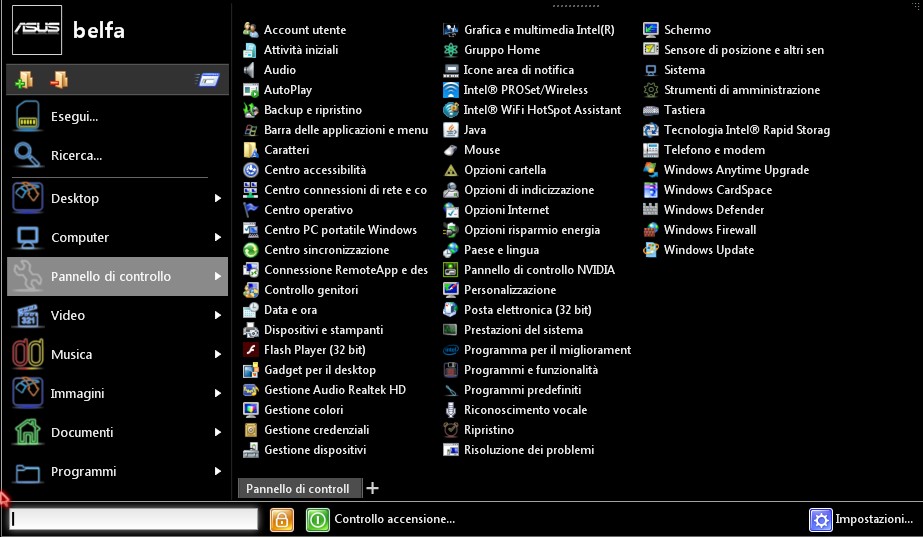The height and width of the screenshot is (537, 923).
Task: Click Paese e lingua globe icon
Action: point(451,250)
